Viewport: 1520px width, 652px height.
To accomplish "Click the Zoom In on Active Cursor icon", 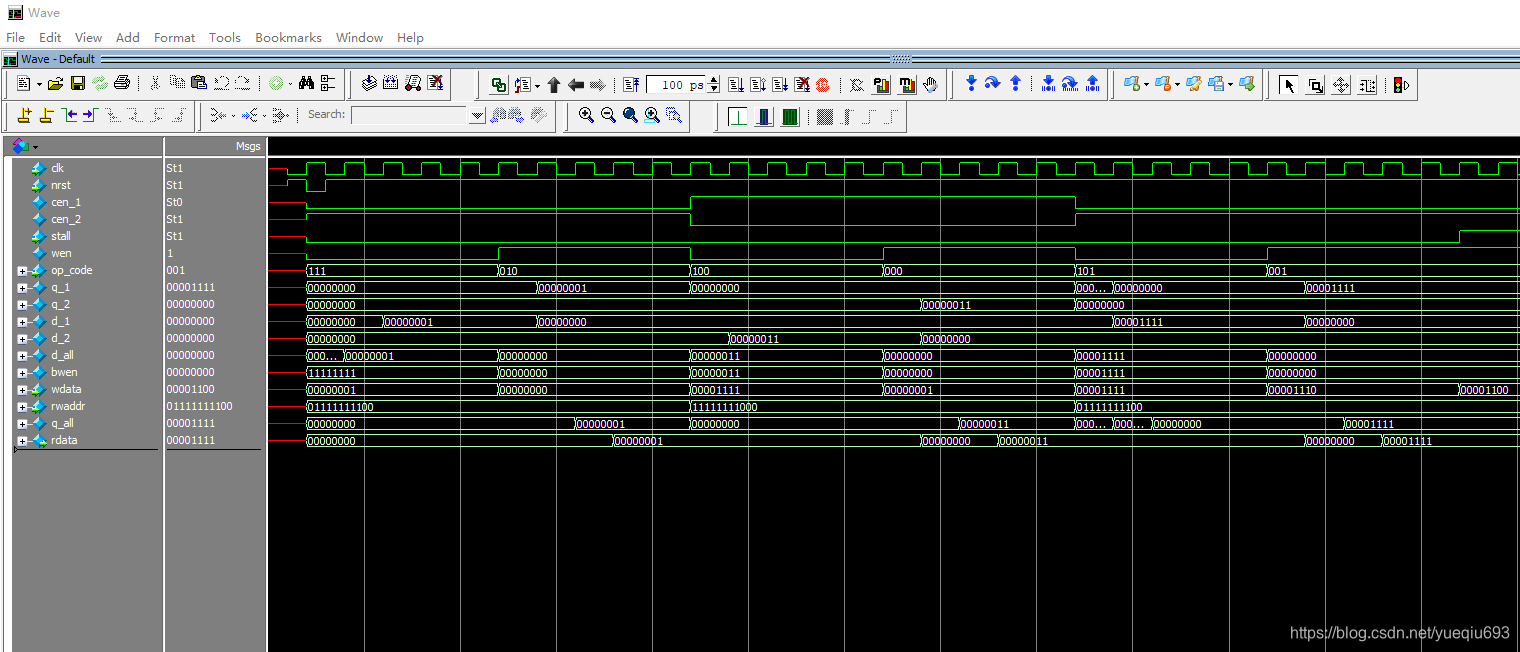I will pos(652,115).
